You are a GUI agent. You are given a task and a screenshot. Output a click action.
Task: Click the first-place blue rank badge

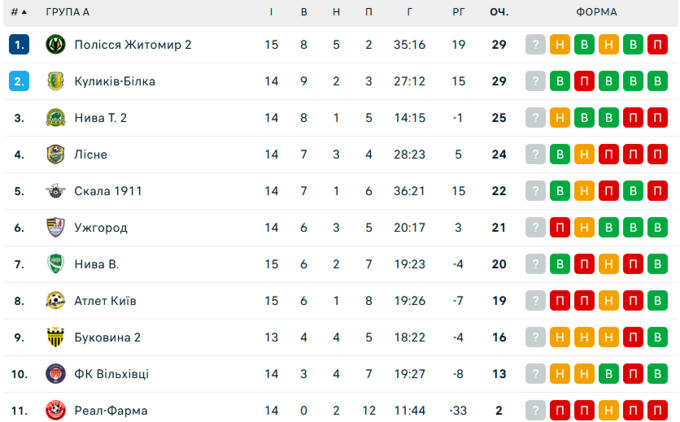19,45
